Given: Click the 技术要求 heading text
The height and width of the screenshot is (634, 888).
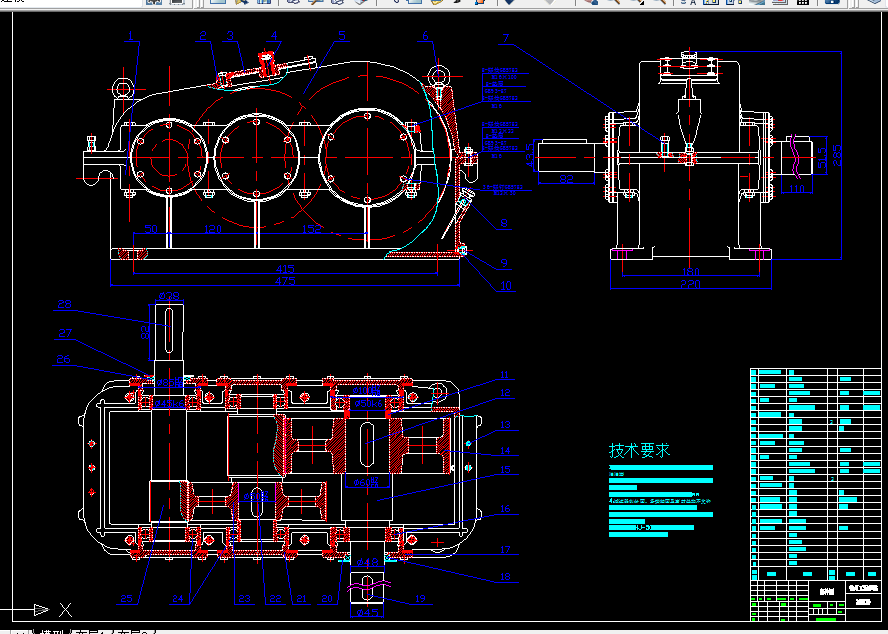Looking at the screenshot, I should click(x=639, y=450).
